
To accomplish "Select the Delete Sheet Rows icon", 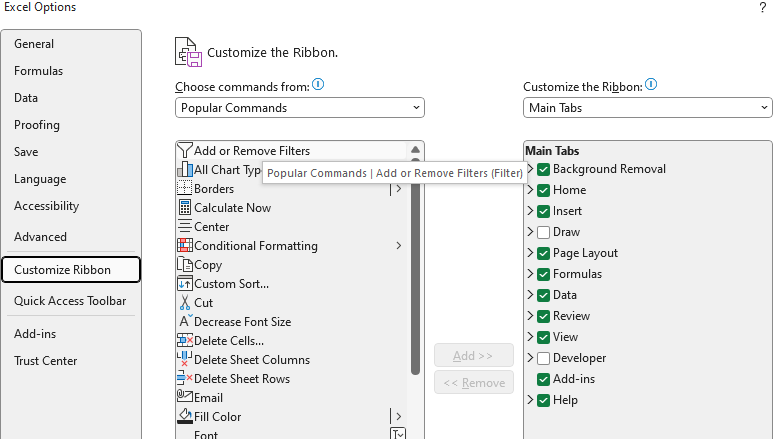I will [x=184, y=378].
